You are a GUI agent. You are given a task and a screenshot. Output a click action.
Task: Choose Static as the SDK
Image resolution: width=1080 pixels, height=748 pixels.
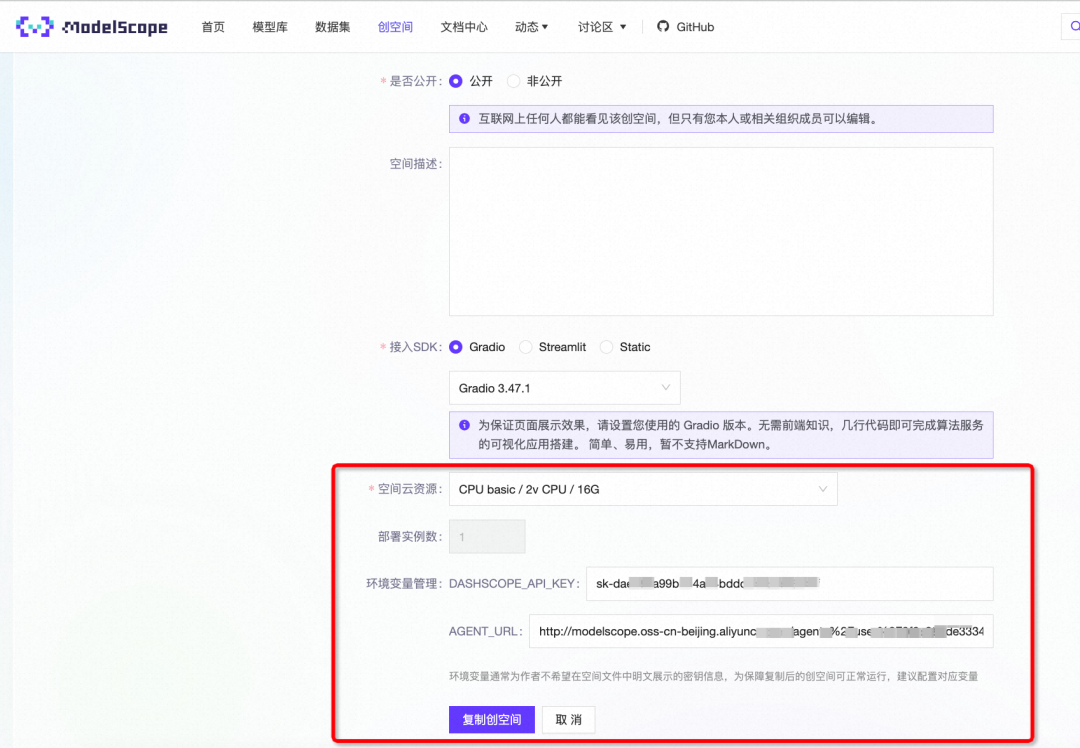tap(606, 347)
